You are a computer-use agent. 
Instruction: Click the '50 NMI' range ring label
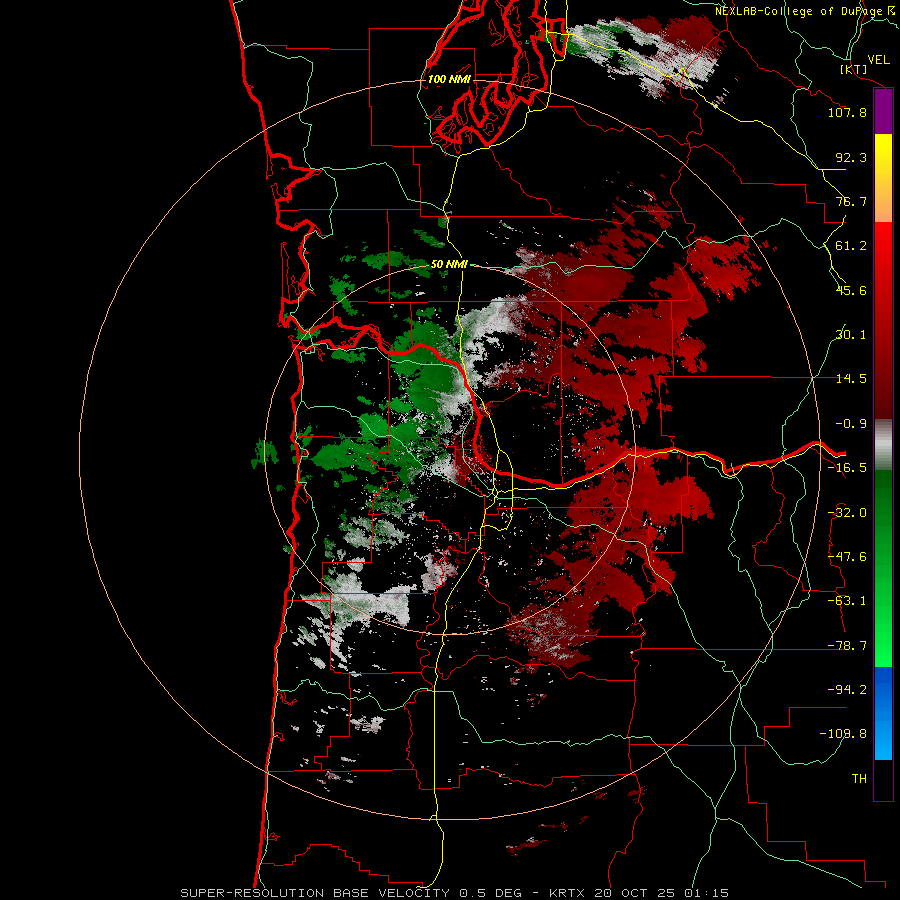coord(449,264)
